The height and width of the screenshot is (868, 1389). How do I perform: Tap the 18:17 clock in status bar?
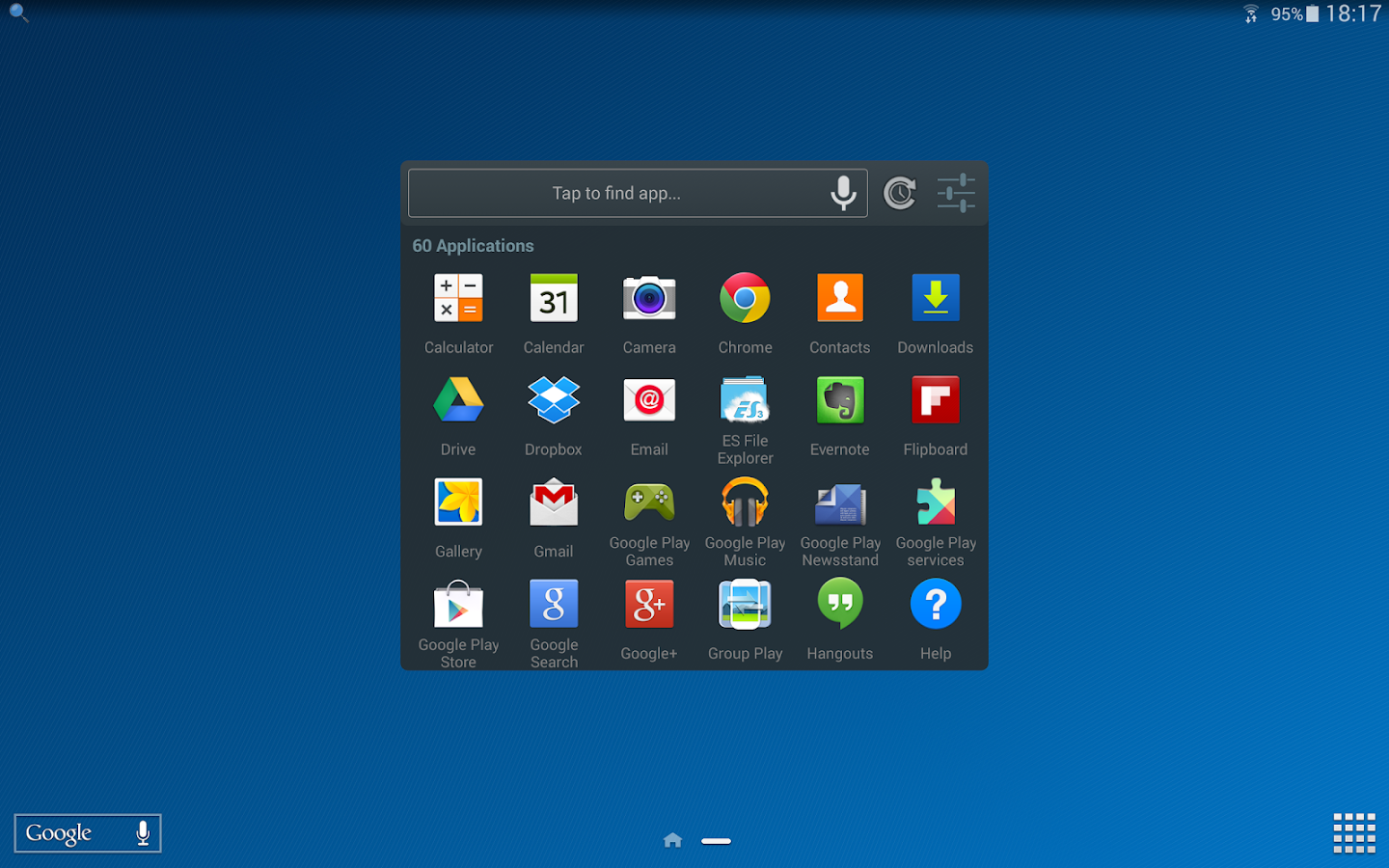click(1353, 14)
